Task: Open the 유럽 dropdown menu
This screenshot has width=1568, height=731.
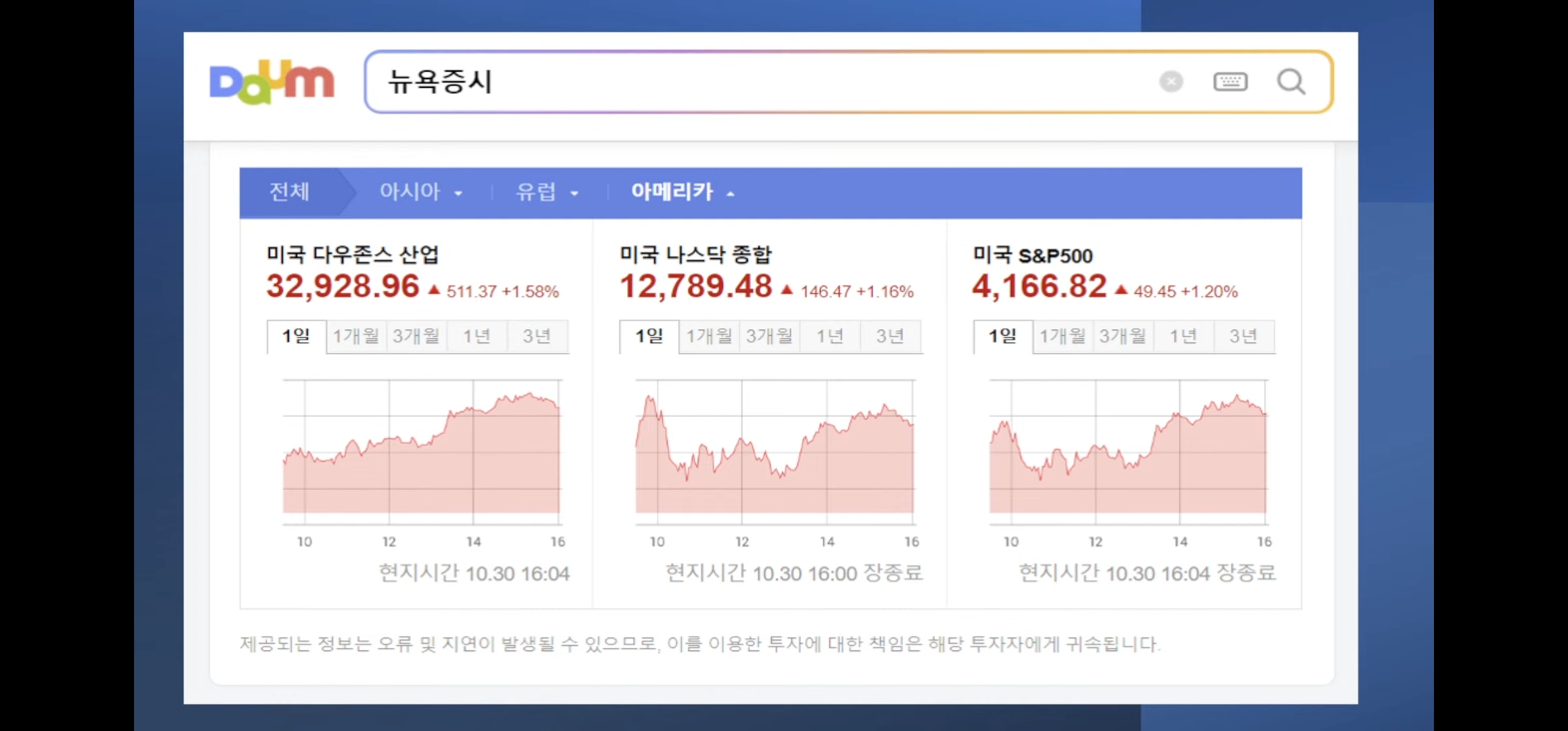Action: click(547, 192)
